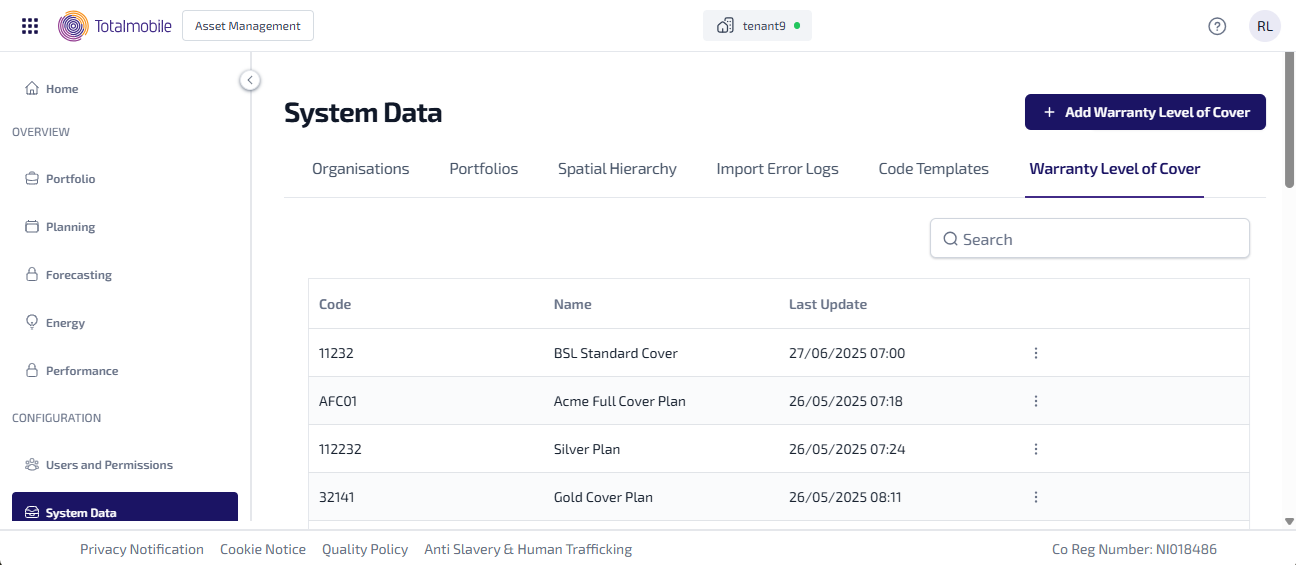Open row actions menu for BSL Standard Cover
Image resolution: width=1296 pixels, height=565 pixels.
[x=1036, y=353]
